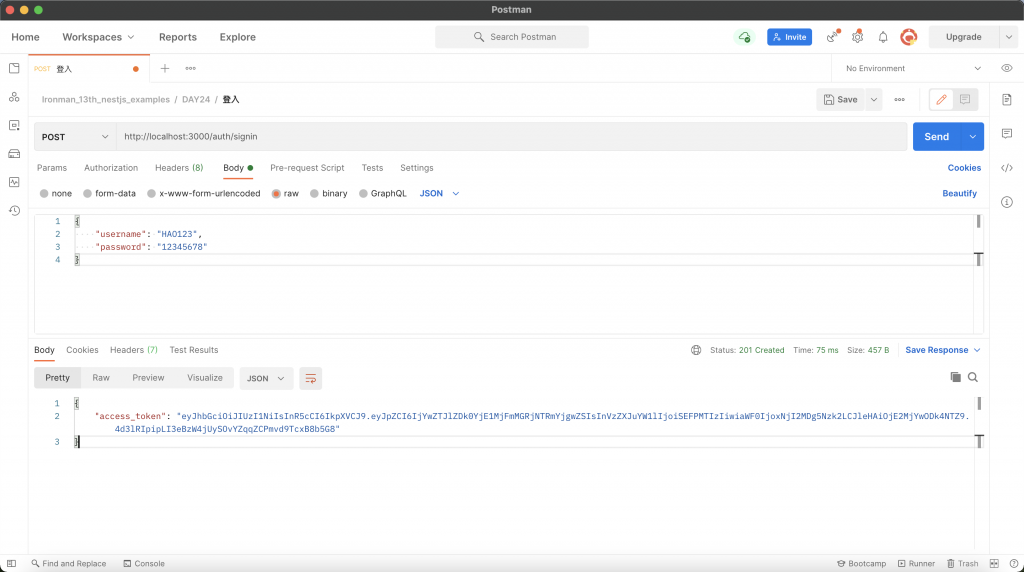Click the DAY24 breadcrumb folder
The image size is (1024, 572).
pyautogui.click(x=196, y=100)
